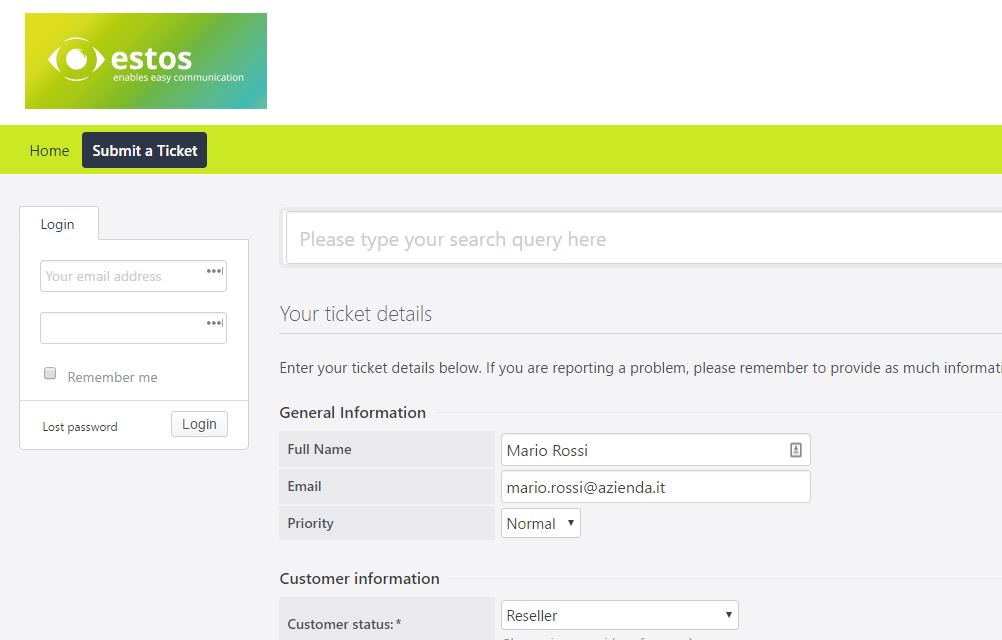Focus the login password field
The image size is (1002, 640).
(134, 328)
